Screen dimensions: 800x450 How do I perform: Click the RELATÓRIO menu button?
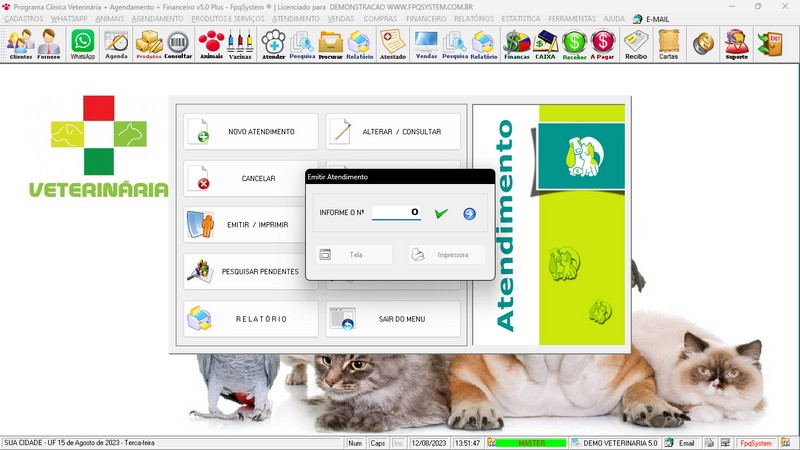click(251, 319)
